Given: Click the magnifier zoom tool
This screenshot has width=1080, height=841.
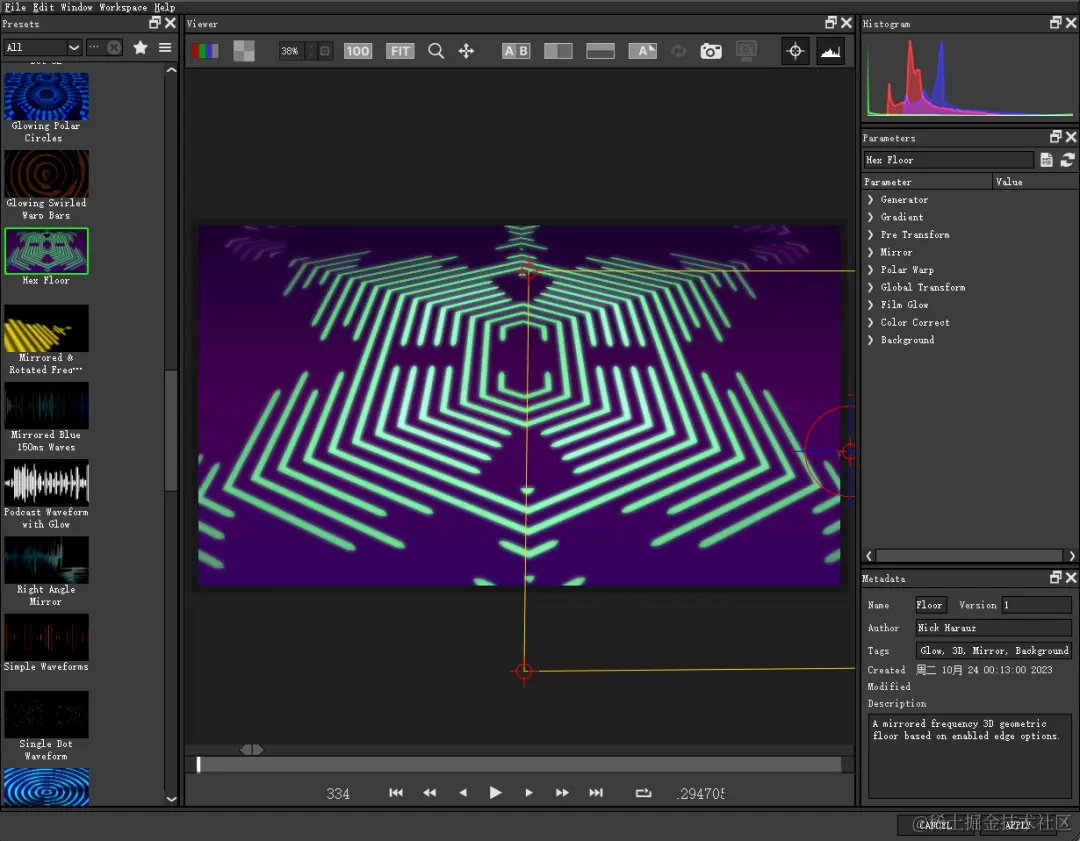Looking at the screenshot, I should (436, 51).
